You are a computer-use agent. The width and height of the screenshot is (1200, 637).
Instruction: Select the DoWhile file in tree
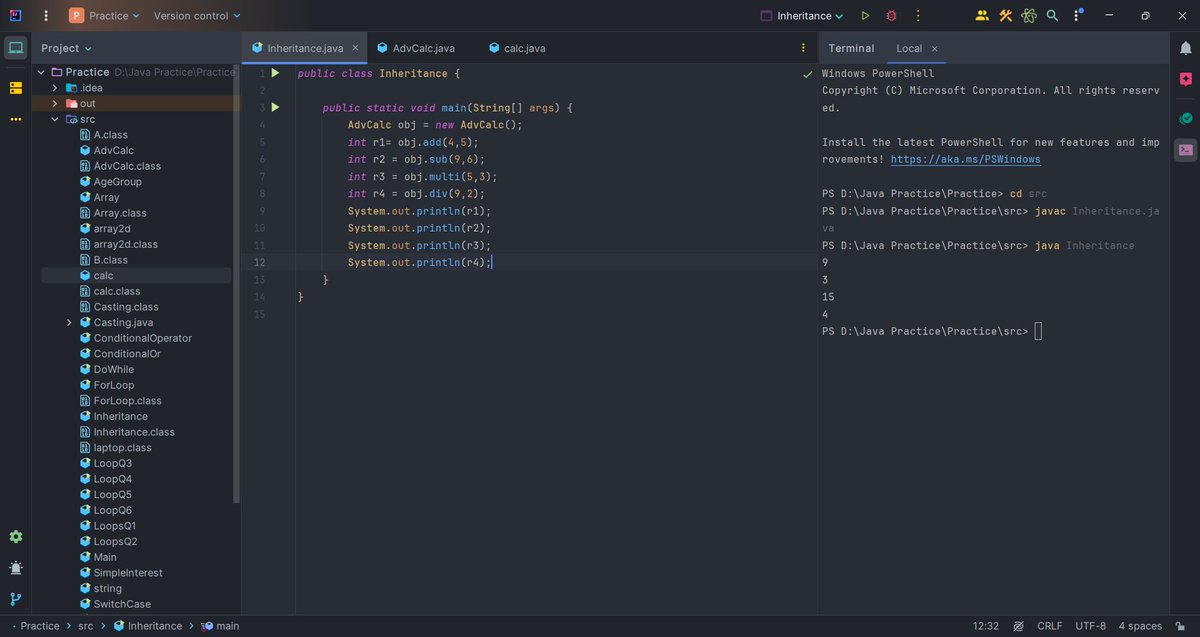click(x=106, y=370)
